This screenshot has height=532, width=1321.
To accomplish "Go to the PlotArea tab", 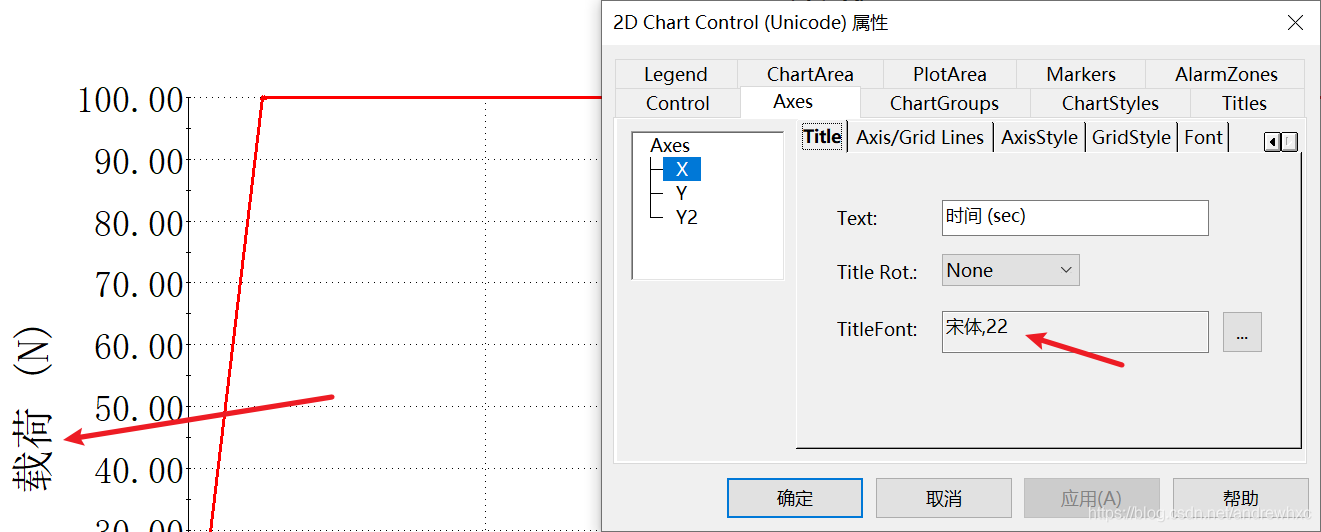I will click(949, 74).
